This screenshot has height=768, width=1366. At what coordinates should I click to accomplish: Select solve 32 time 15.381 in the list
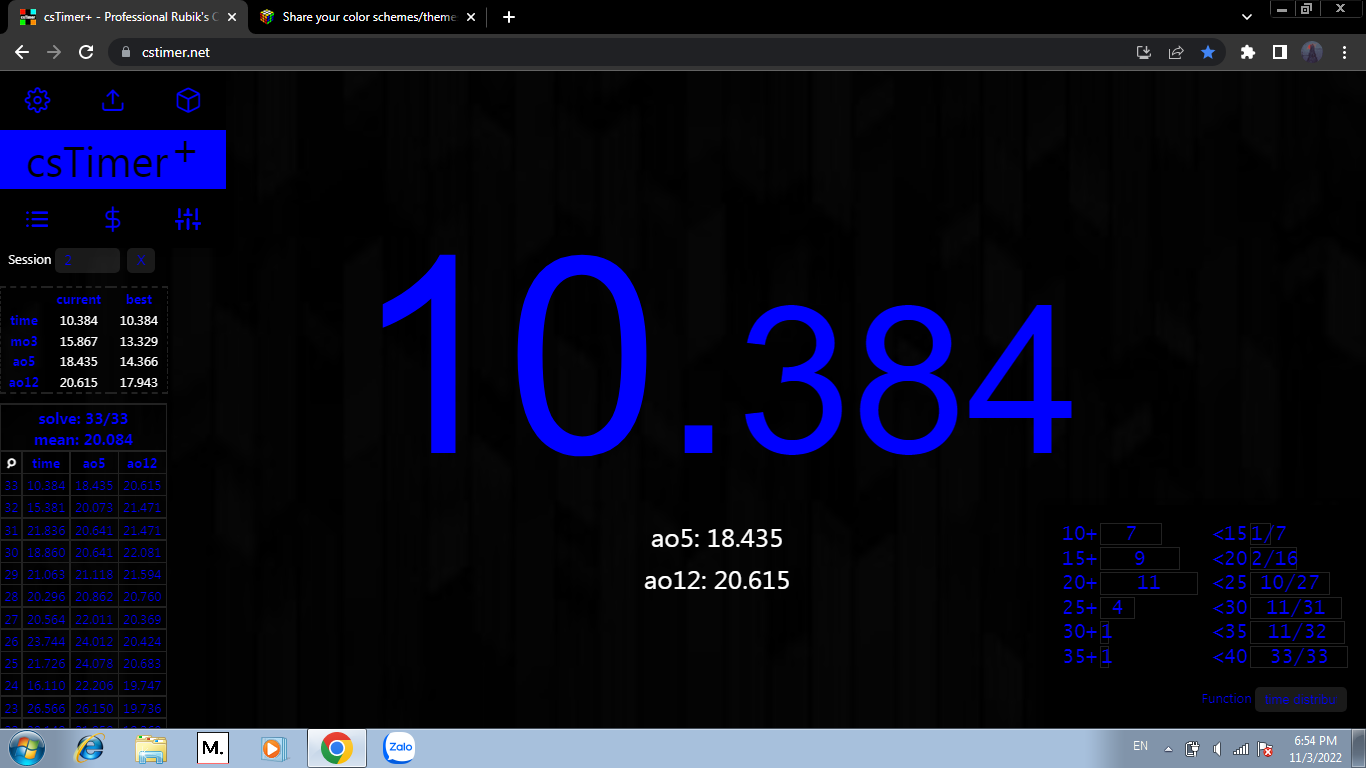pos(46,508)
